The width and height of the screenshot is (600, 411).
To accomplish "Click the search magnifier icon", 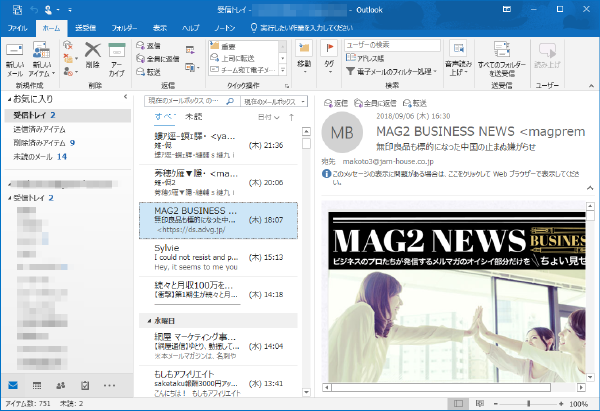I will click(x=230, y=101).
